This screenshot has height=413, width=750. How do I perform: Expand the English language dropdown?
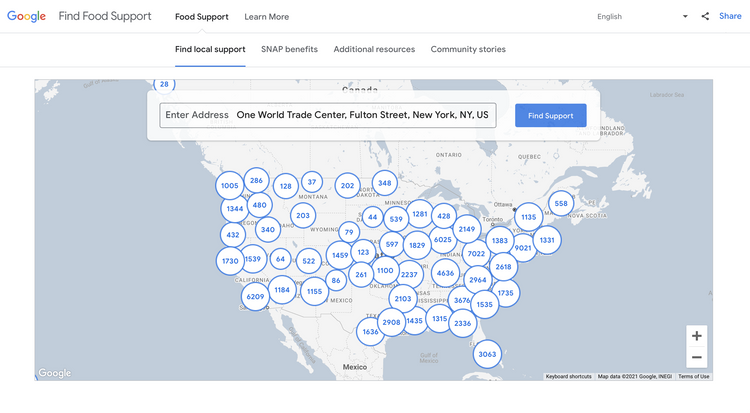click(x=642, y=16)
